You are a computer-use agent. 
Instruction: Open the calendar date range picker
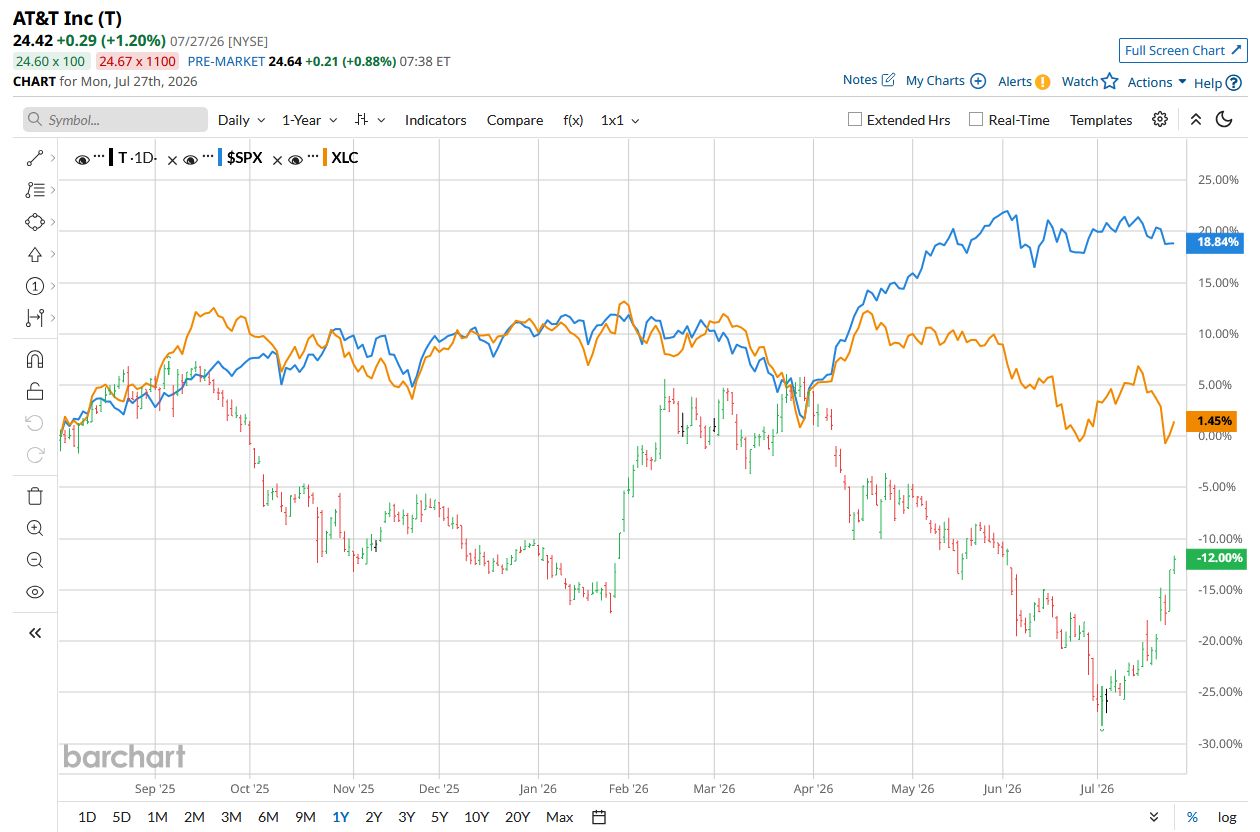[599, 817]
